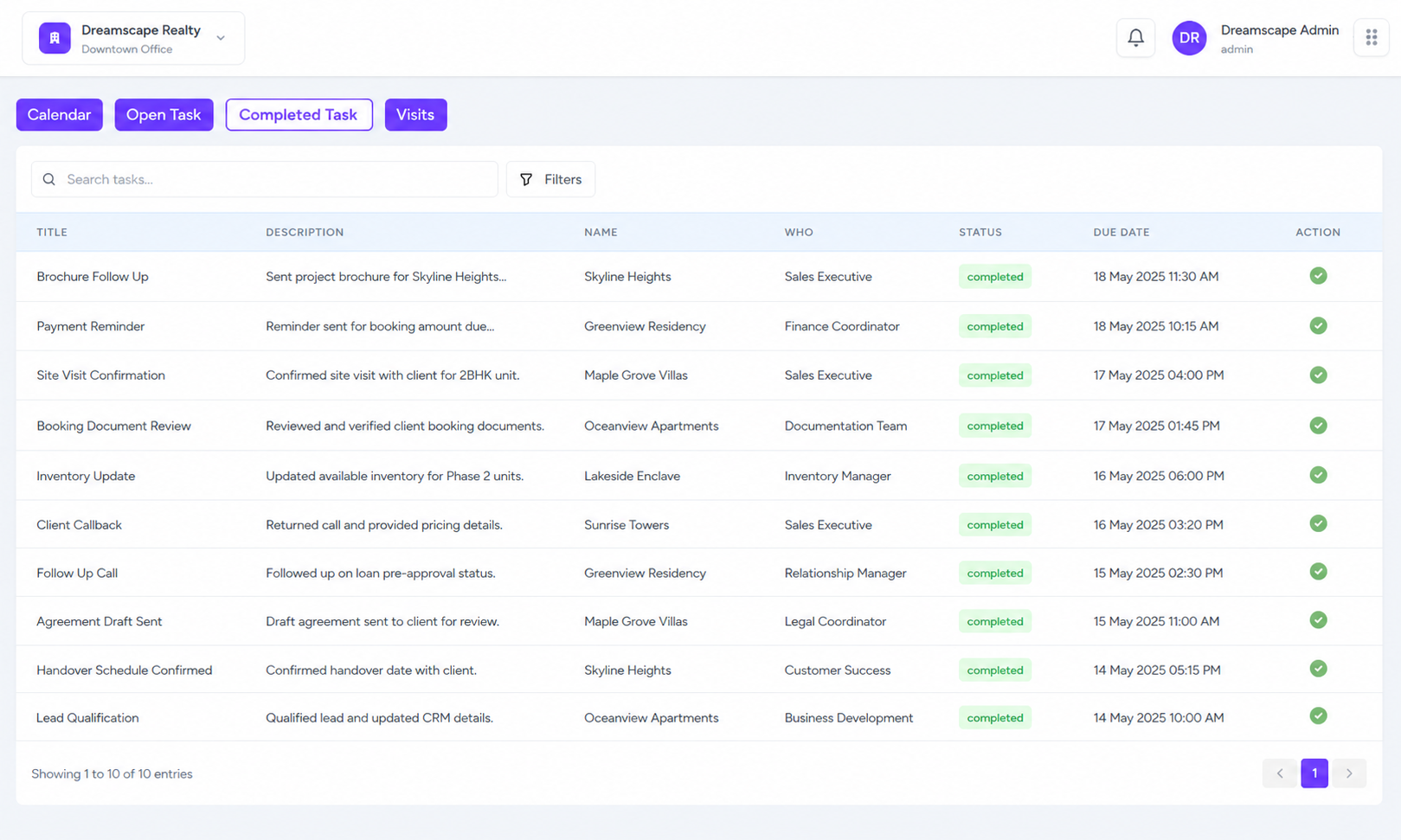Sort by the WHO column header
Image resolution: width=1401 pixels, height=840 pixels.
(x=799, y=232)
